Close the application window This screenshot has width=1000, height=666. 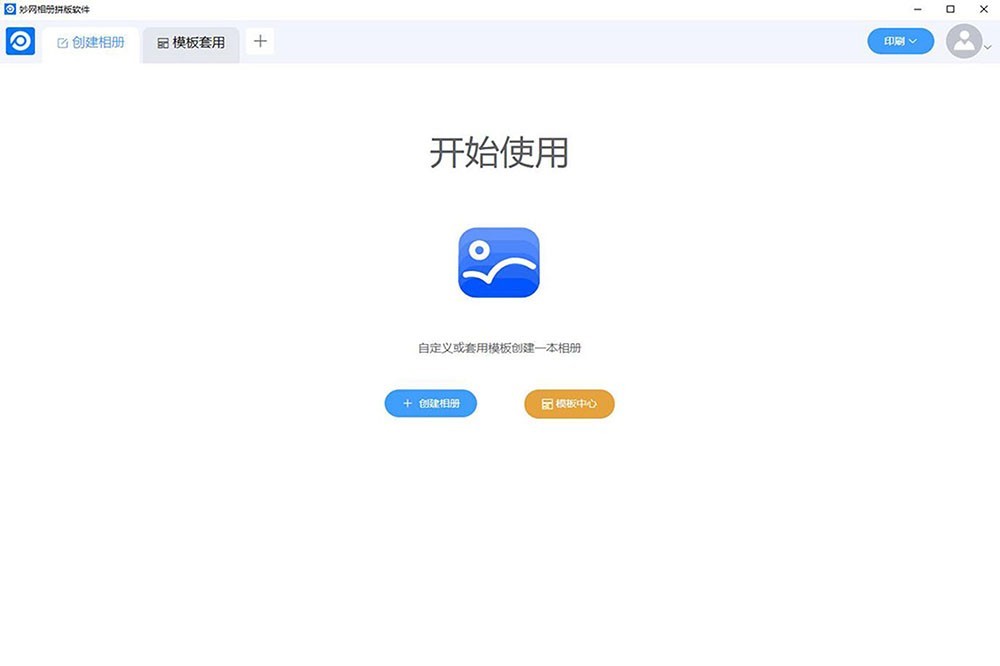[983, 9]
